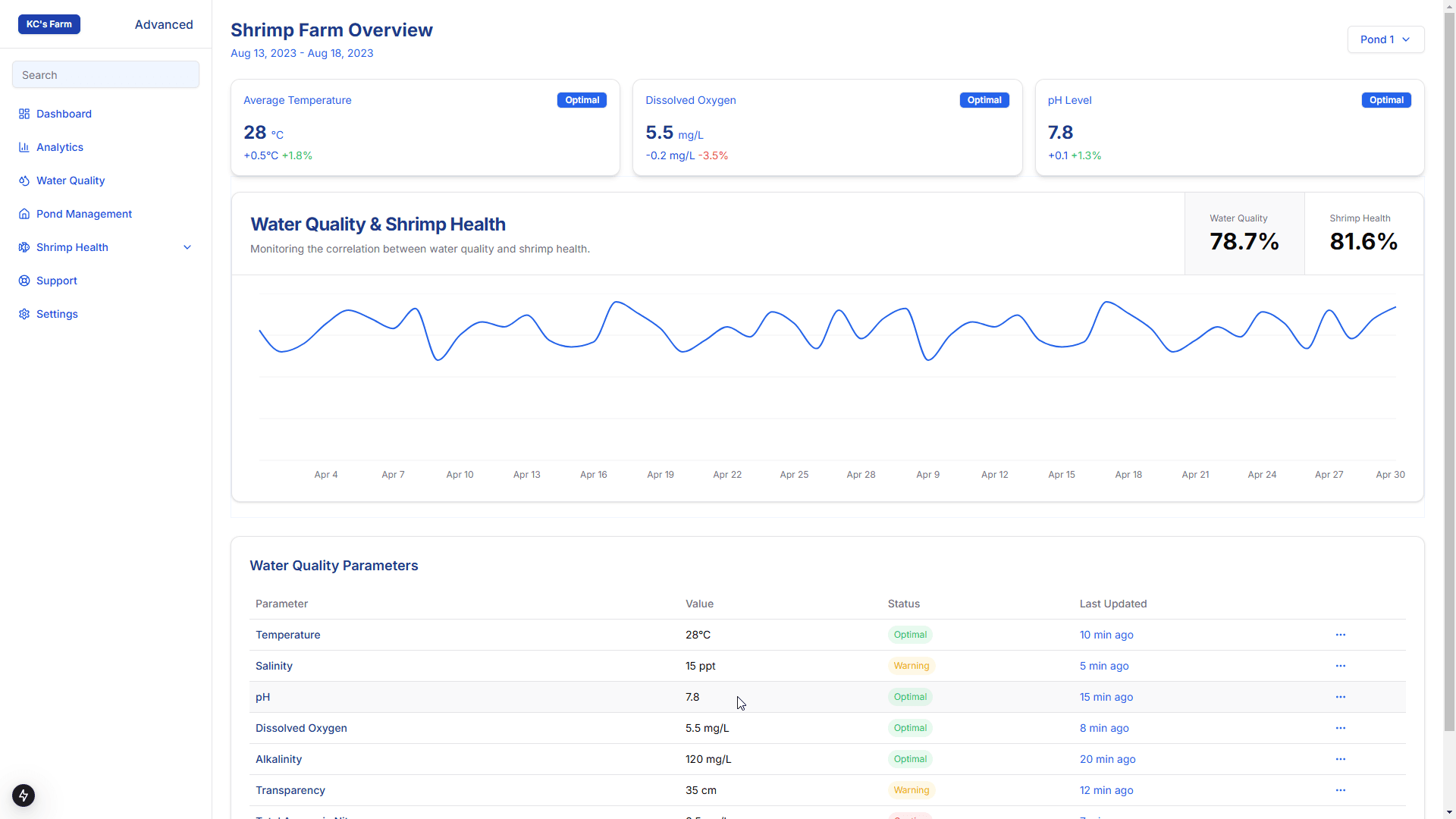Click the Dashboard grid icon in sidebar
Viewport: 1456px width, 819px height.
click(x=24, y=114)
